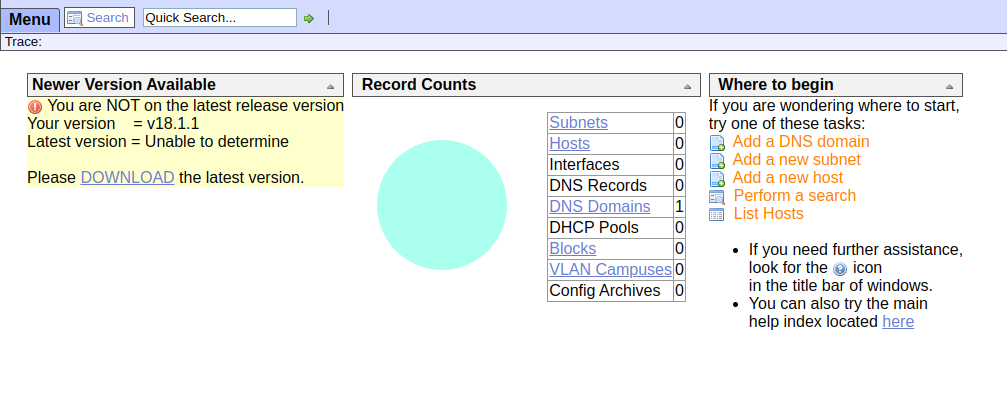Click the cyan record counts pie chart
The image size is (1007, 416).
(x=442, y=205)
